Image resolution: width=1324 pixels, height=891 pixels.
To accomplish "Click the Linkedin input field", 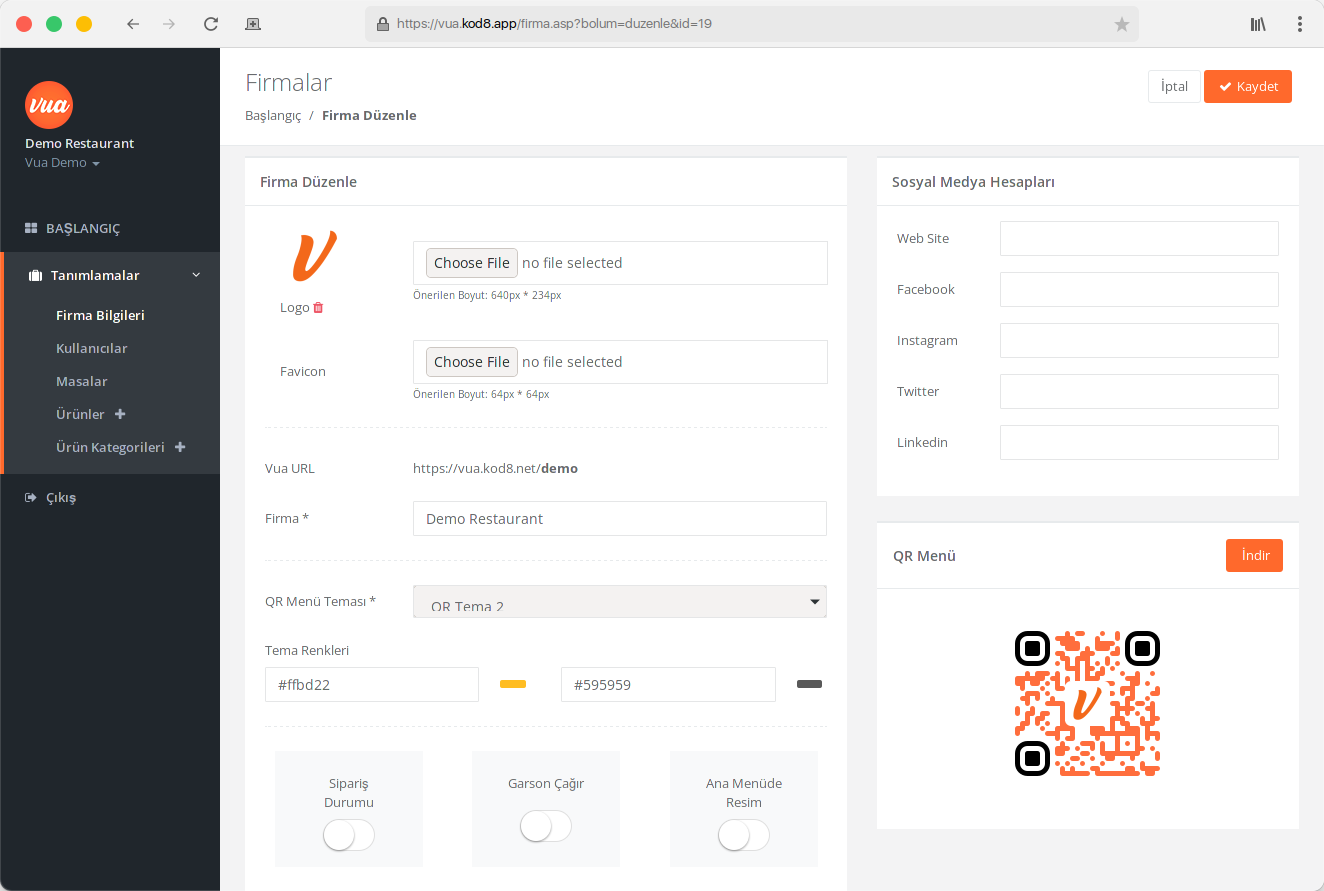I will (x=1139, y=443).
